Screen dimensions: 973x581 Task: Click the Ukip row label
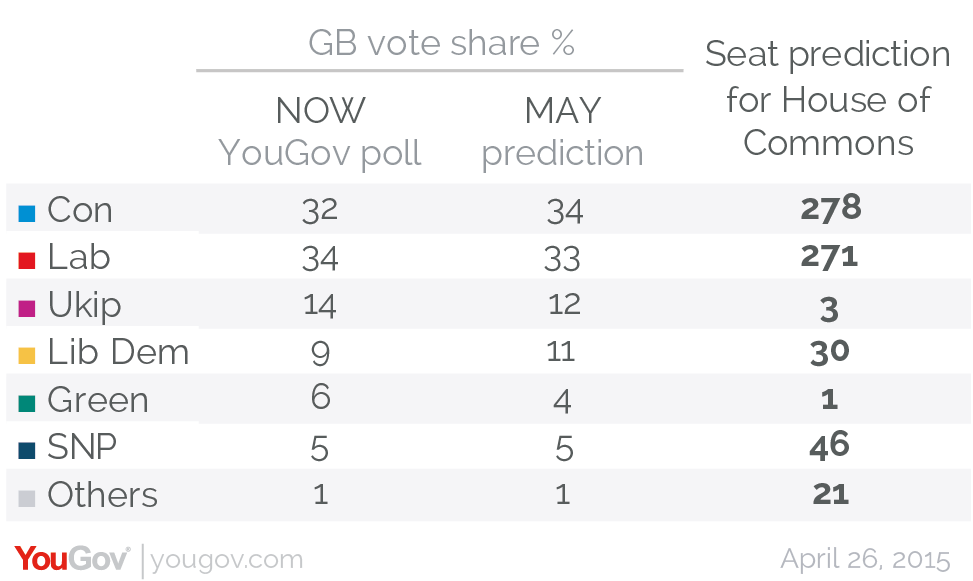[x=84, y=306]
